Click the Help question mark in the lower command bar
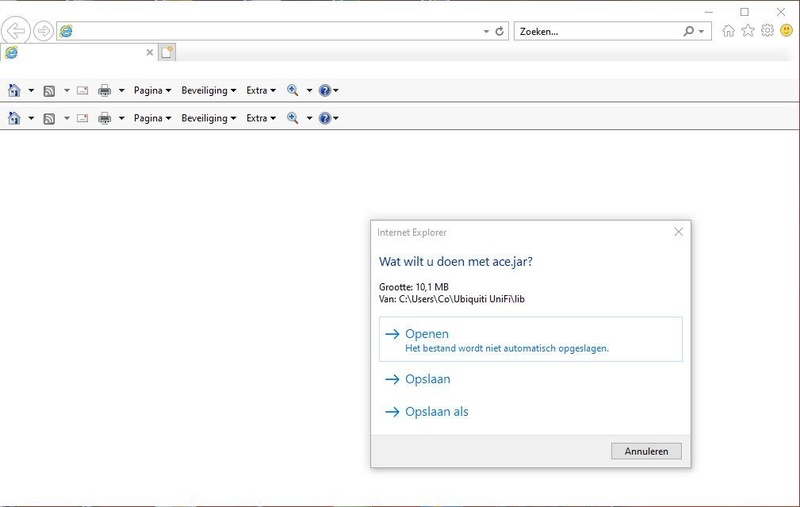800x507 pixels. tap(325, 118)
